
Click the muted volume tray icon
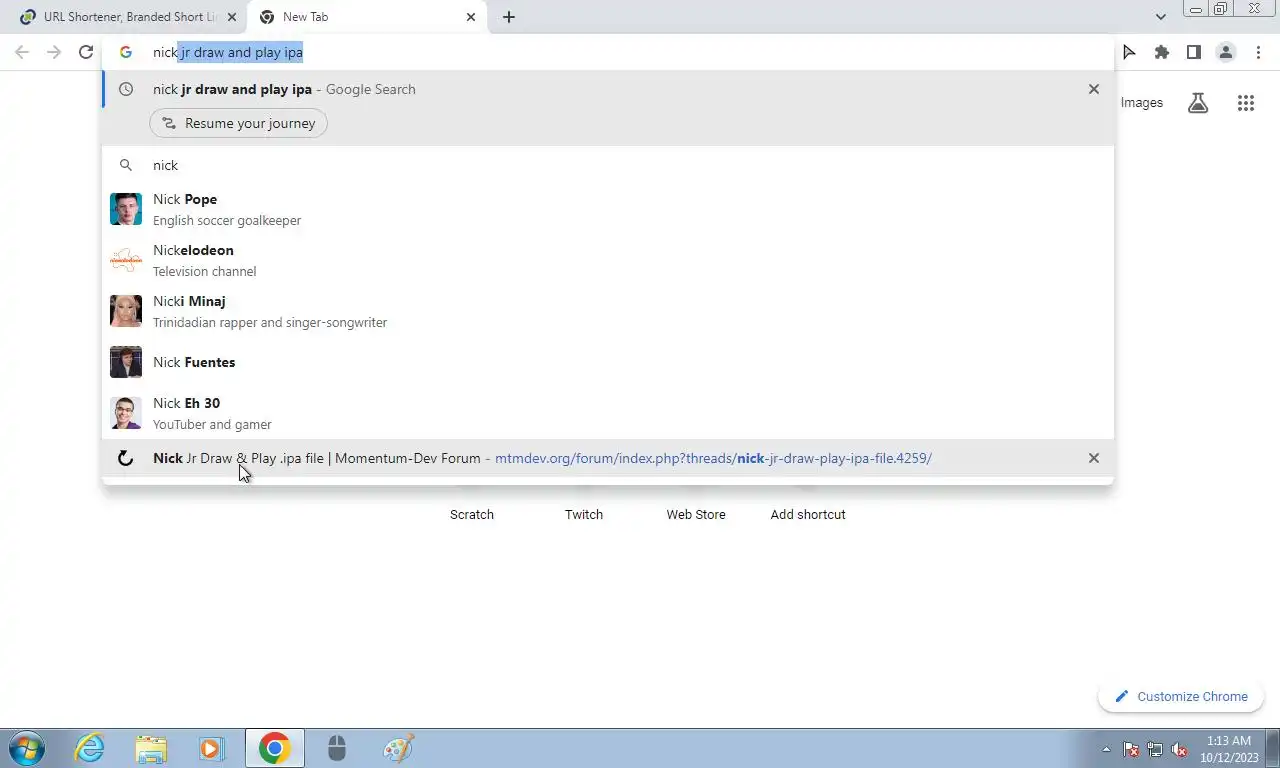coord(1179,749)
